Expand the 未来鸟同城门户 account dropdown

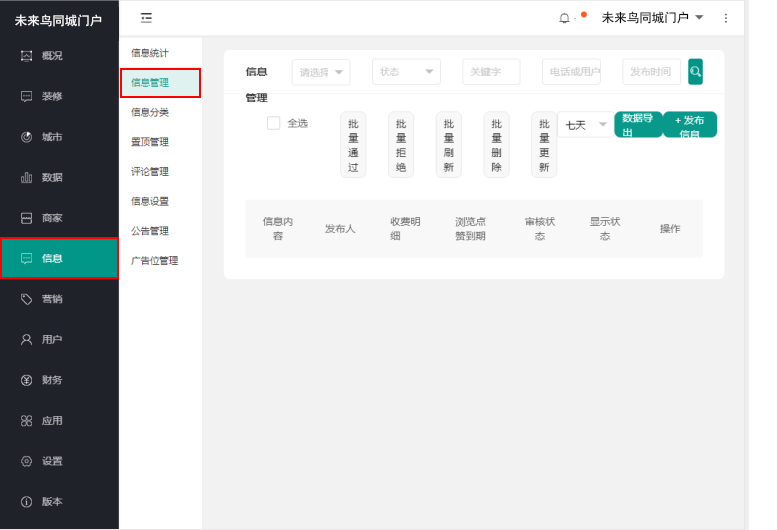pos(652,18)
